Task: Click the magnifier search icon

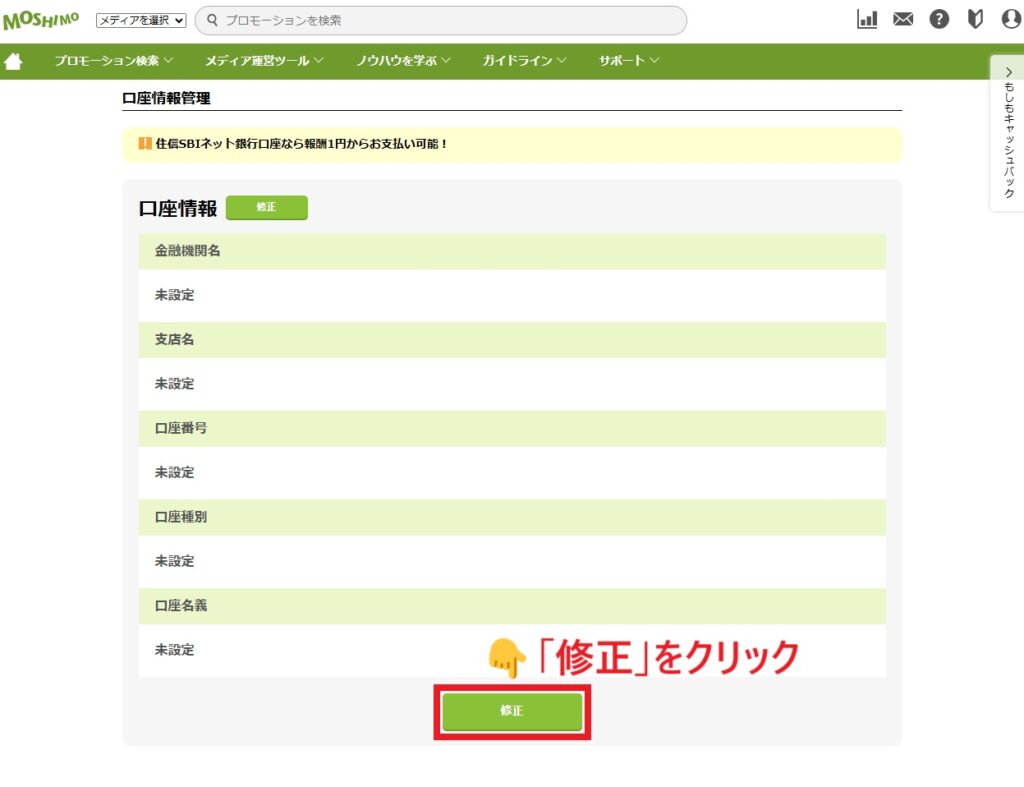Action: (212, 20)
